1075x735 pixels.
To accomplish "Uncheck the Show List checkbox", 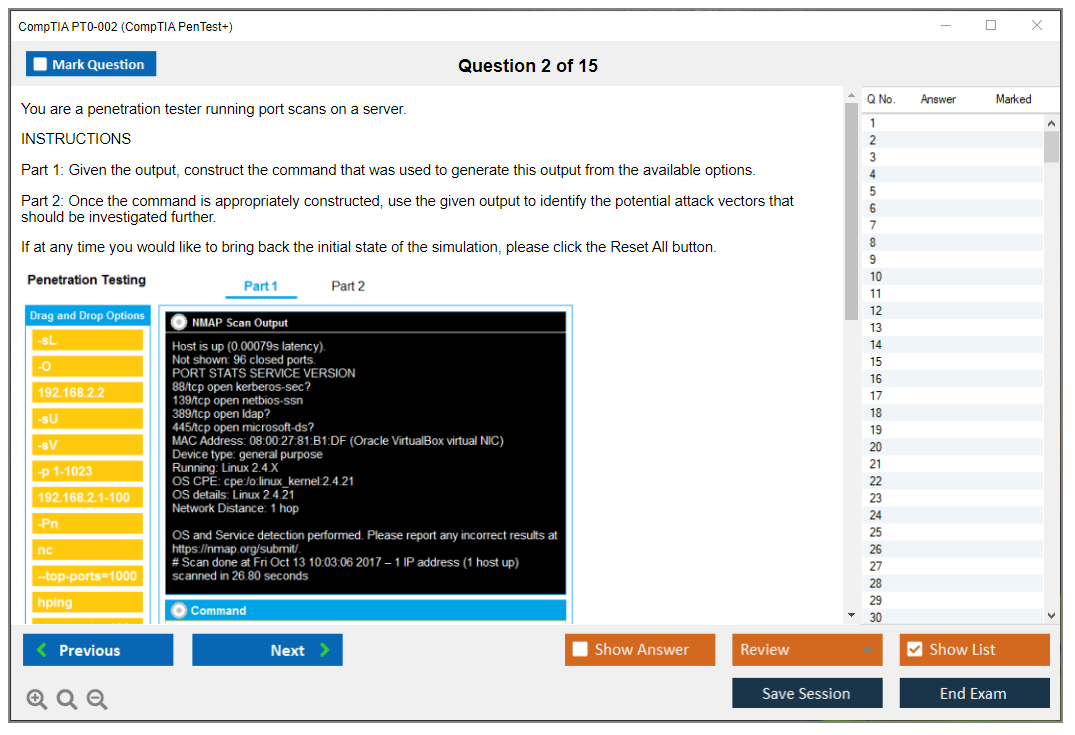I will 914,650.
